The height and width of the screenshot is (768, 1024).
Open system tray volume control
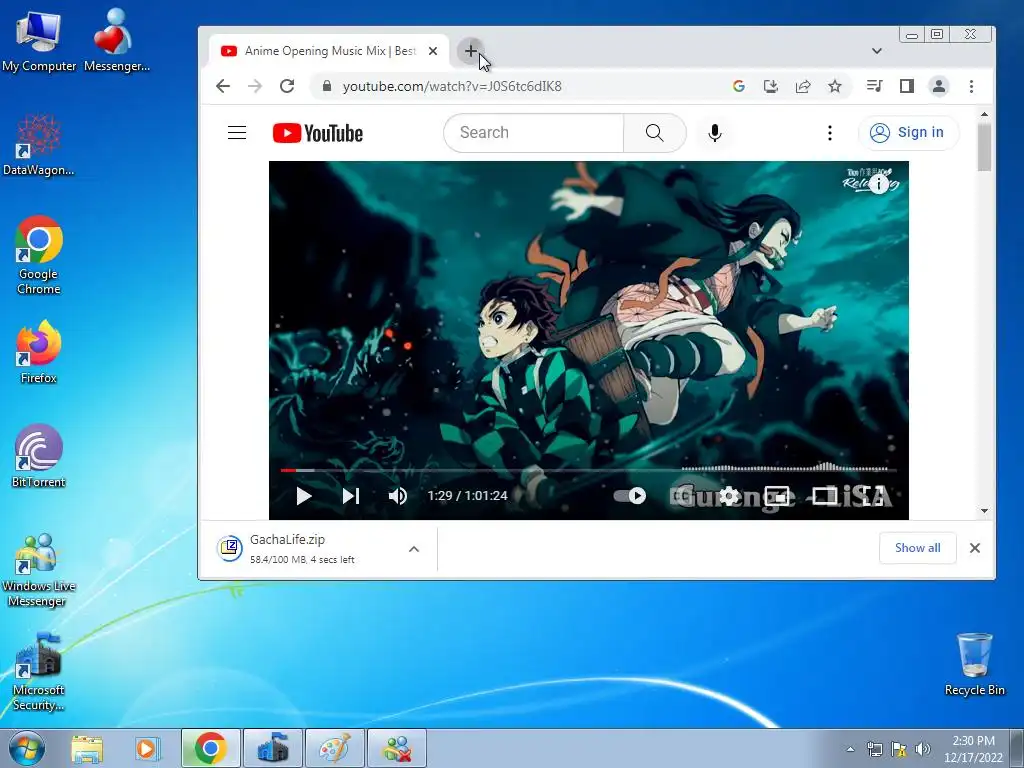click(x=923, y=749)
